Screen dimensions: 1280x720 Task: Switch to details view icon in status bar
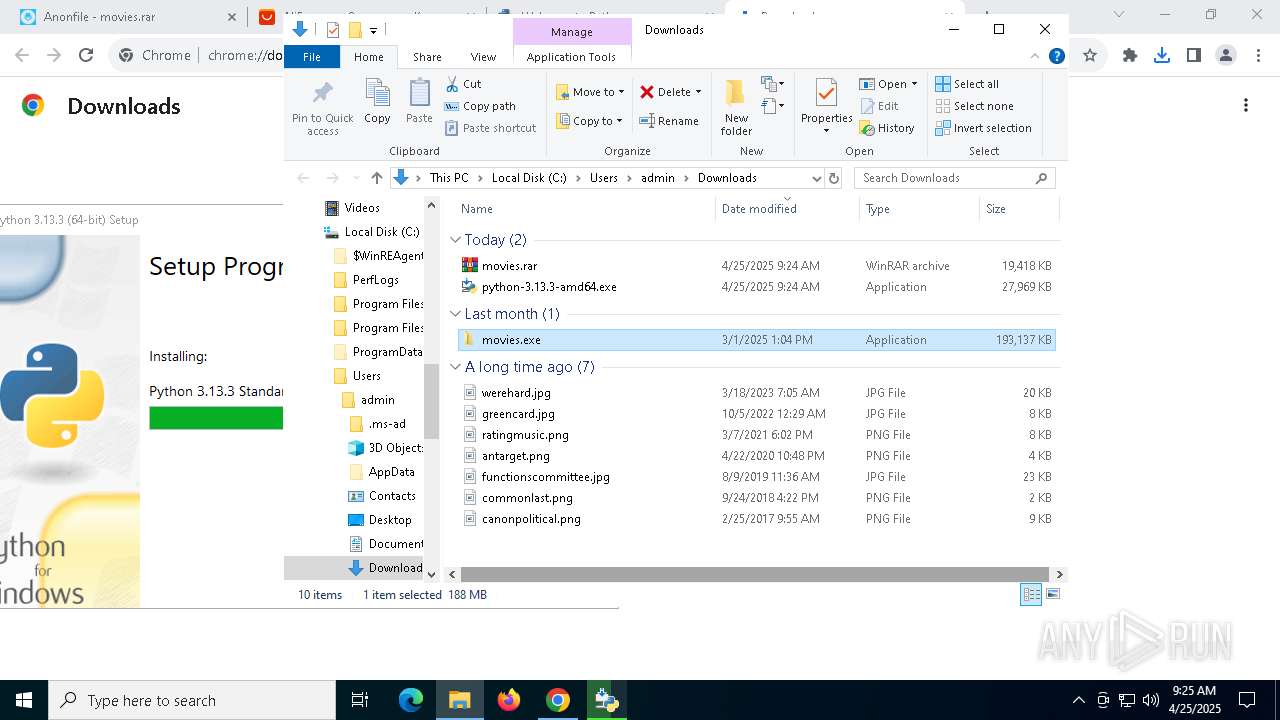pyautogui.click(x=1031, y=594)
